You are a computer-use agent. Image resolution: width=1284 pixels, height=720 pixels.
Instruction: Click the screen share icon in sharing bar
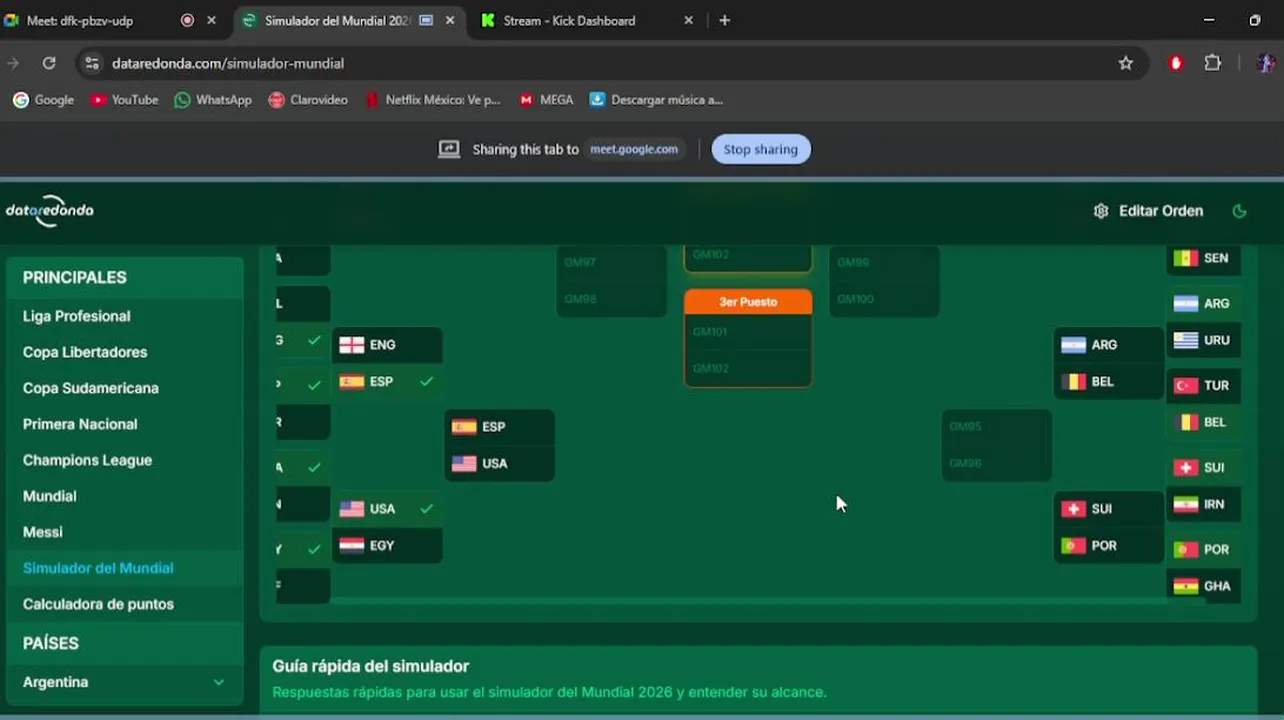pyautogui.click(x=449, y=149)
